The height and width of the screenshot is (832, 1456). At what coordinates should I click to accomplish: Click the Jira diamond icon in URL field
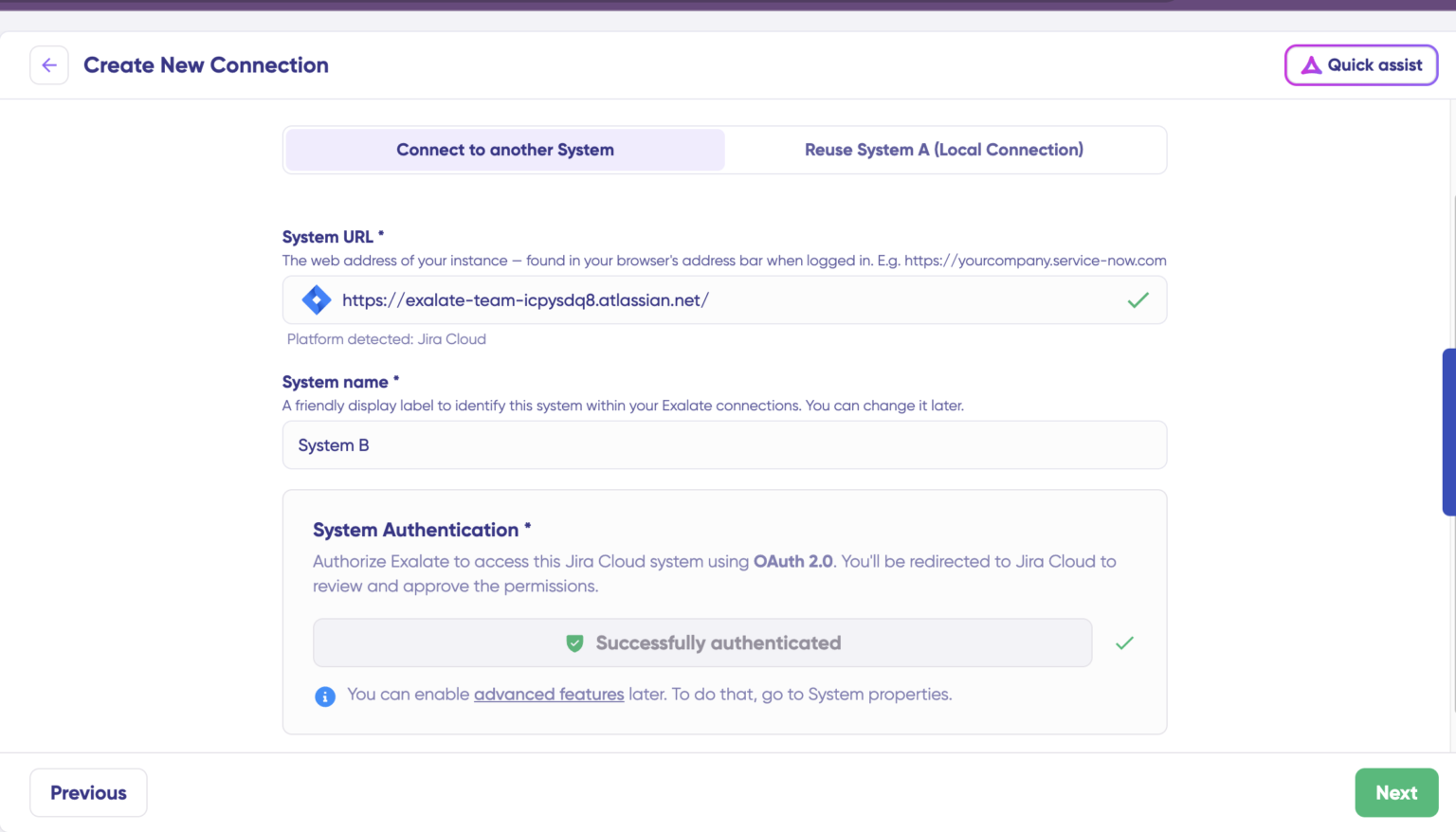(x=317, y=300)
